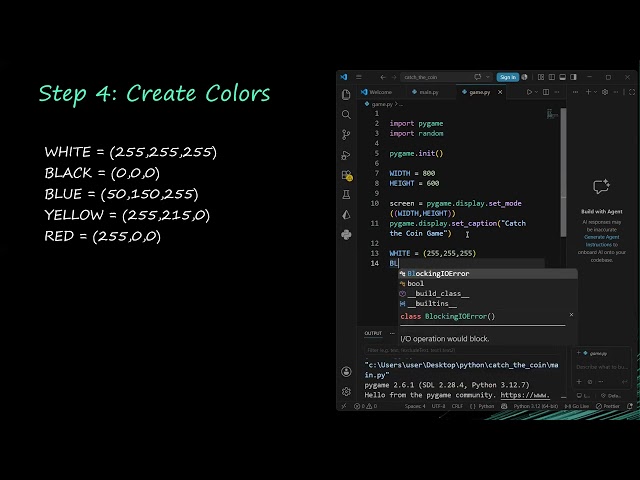Open the Explorer view in activity bar
Viewport: 640px width, 480px height.
pos(346,94)
